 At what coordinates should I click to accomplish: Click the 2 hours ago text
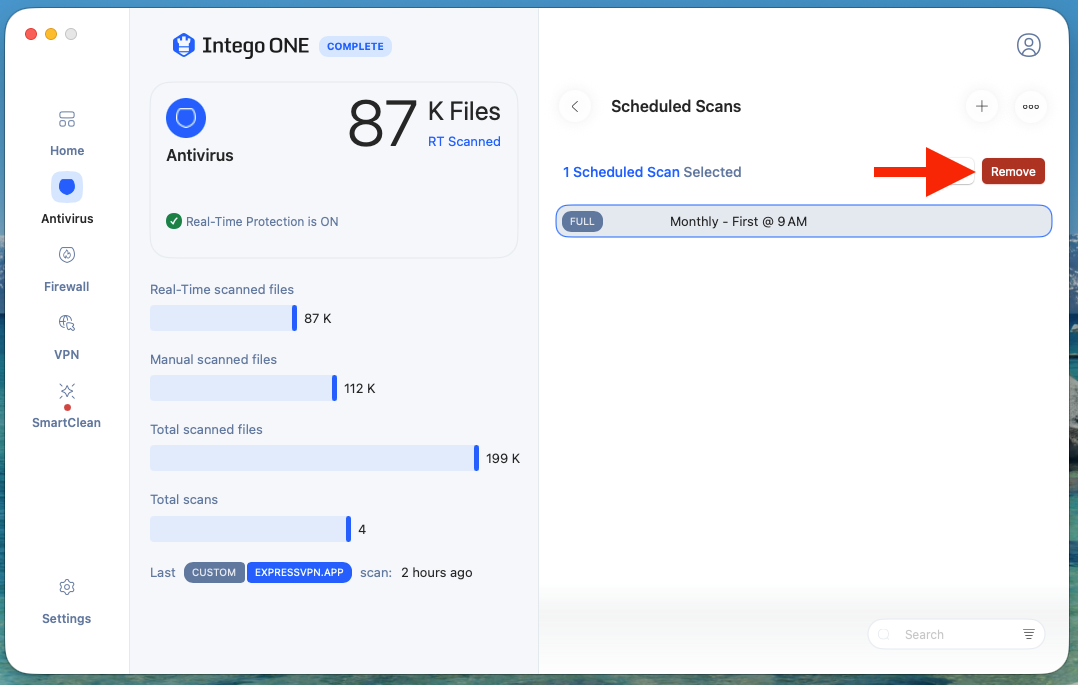[437, 572]
